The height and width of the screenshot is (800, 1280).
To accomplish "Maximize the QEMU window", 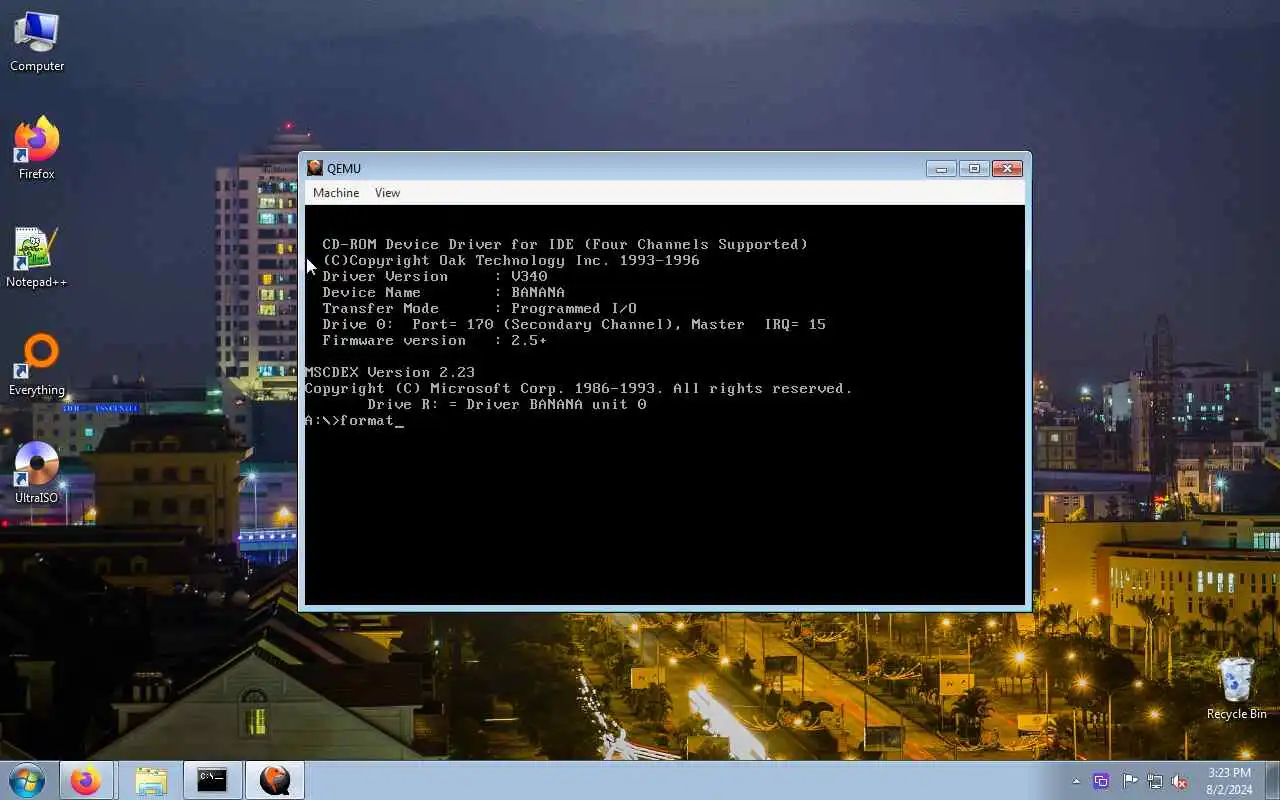I will pos(974,169).
